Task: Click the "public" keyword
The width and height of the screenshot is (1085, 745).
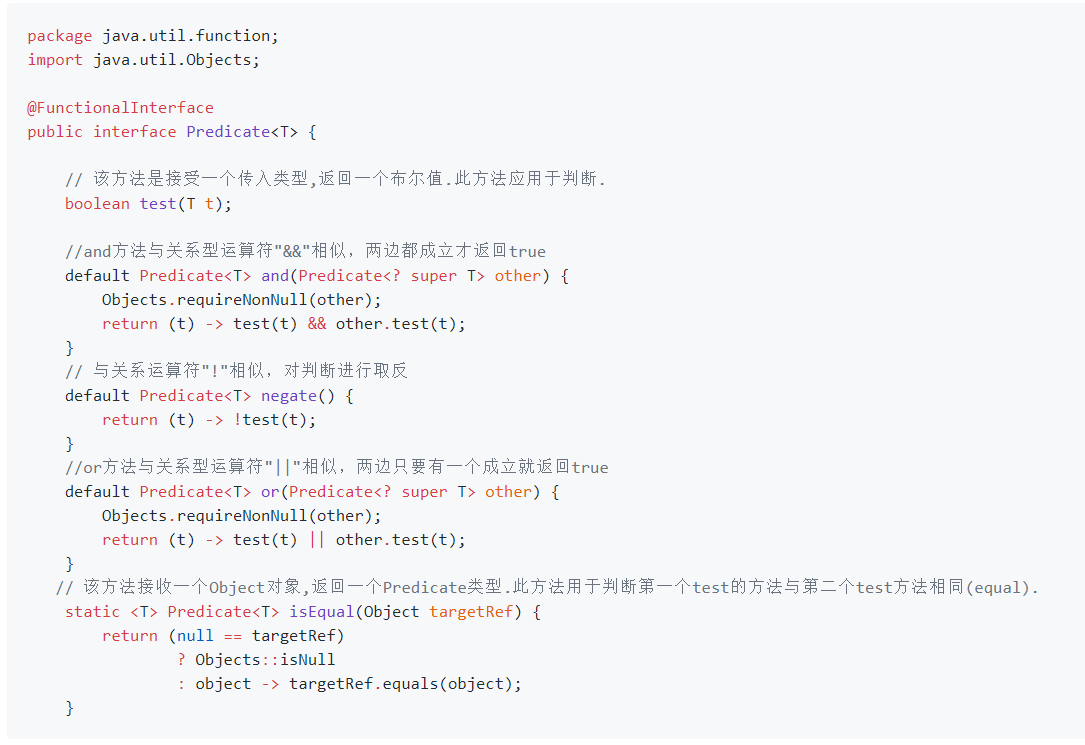Action: click(55, 132)
